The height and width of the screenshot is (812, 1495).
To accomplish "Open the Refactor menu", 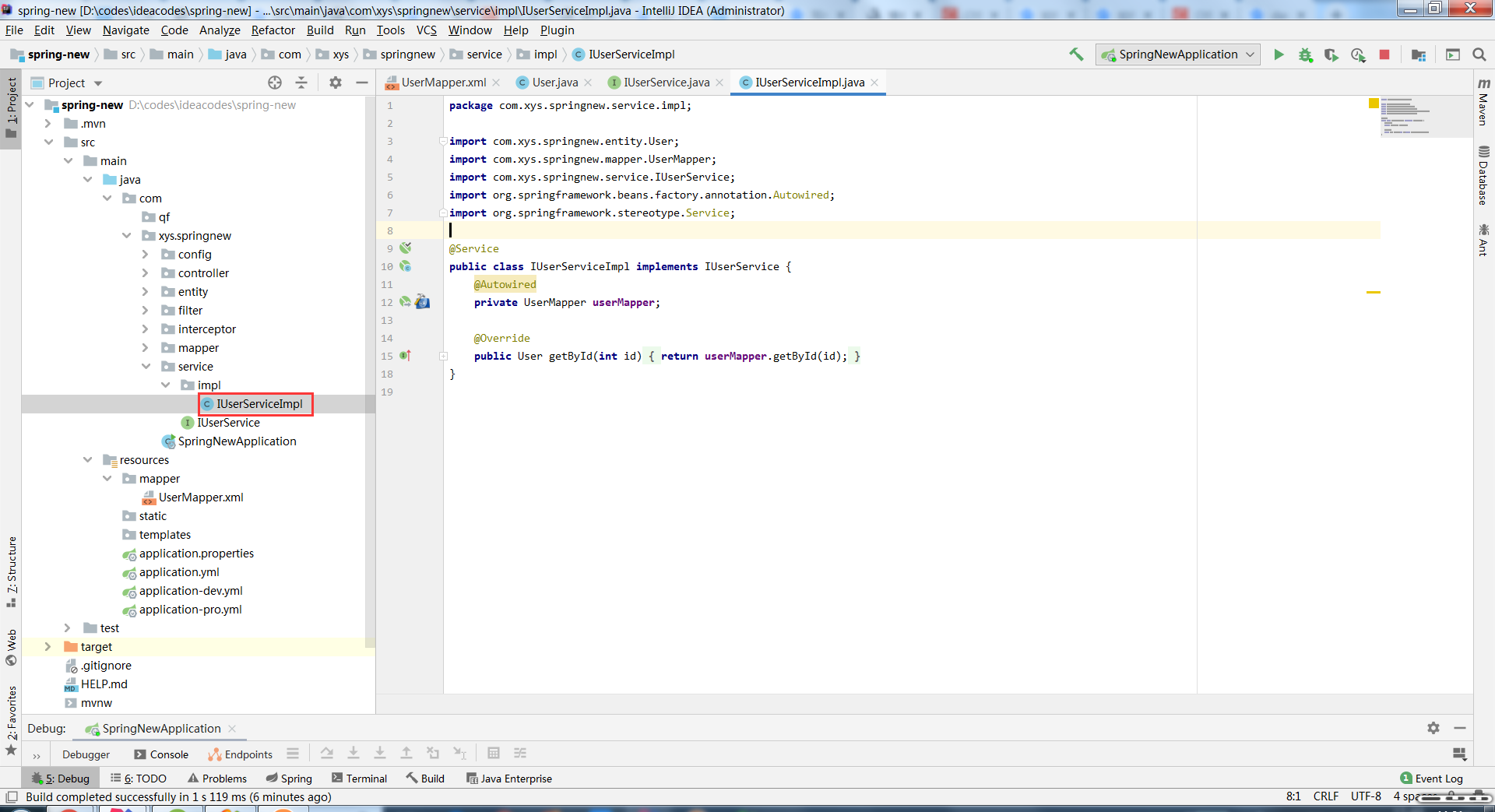I will [x=273, y=30].
